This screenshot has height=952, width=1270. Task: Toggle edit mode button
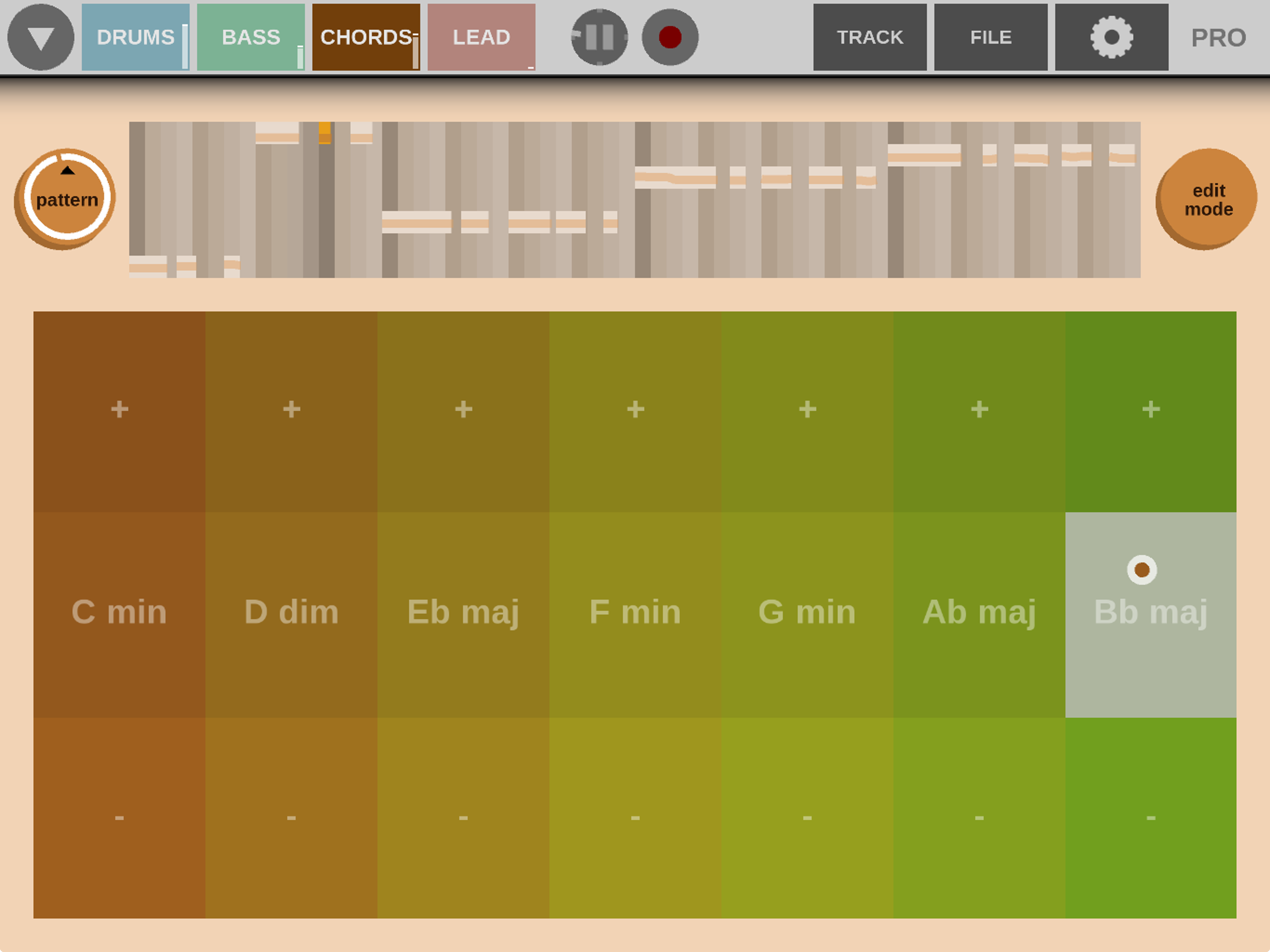pyautogui.click(x=1207, y=198)
